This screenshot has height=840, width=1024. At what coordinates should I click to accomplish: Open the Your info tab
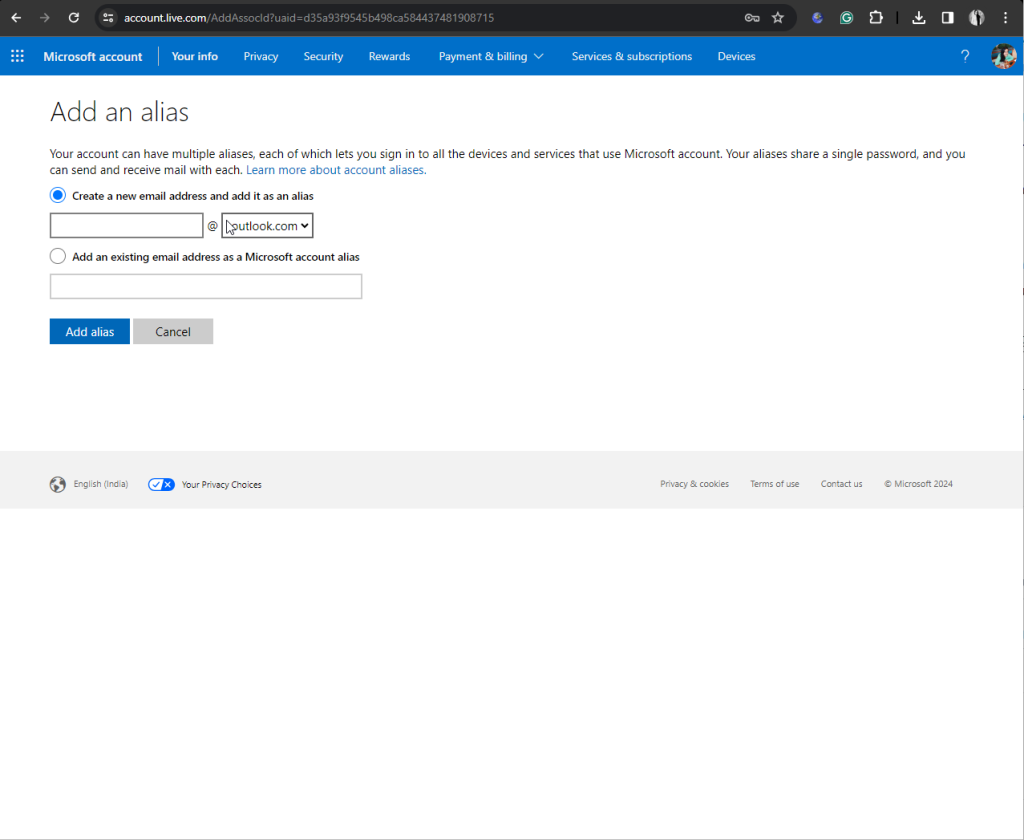point(195,56)
